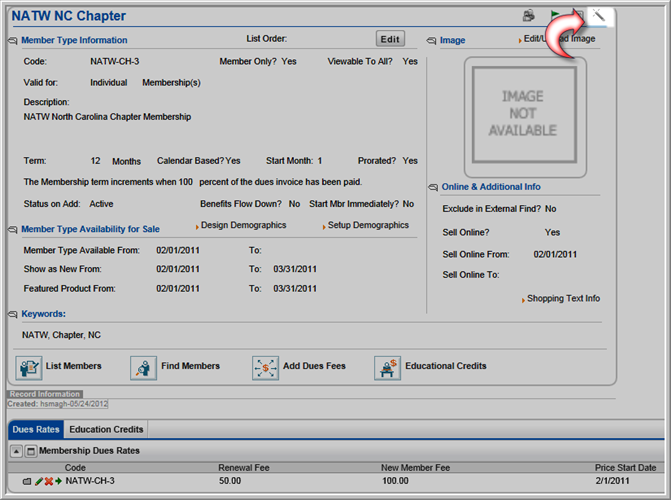Click the List Members label
671x500 pixels.
[74, 366]
